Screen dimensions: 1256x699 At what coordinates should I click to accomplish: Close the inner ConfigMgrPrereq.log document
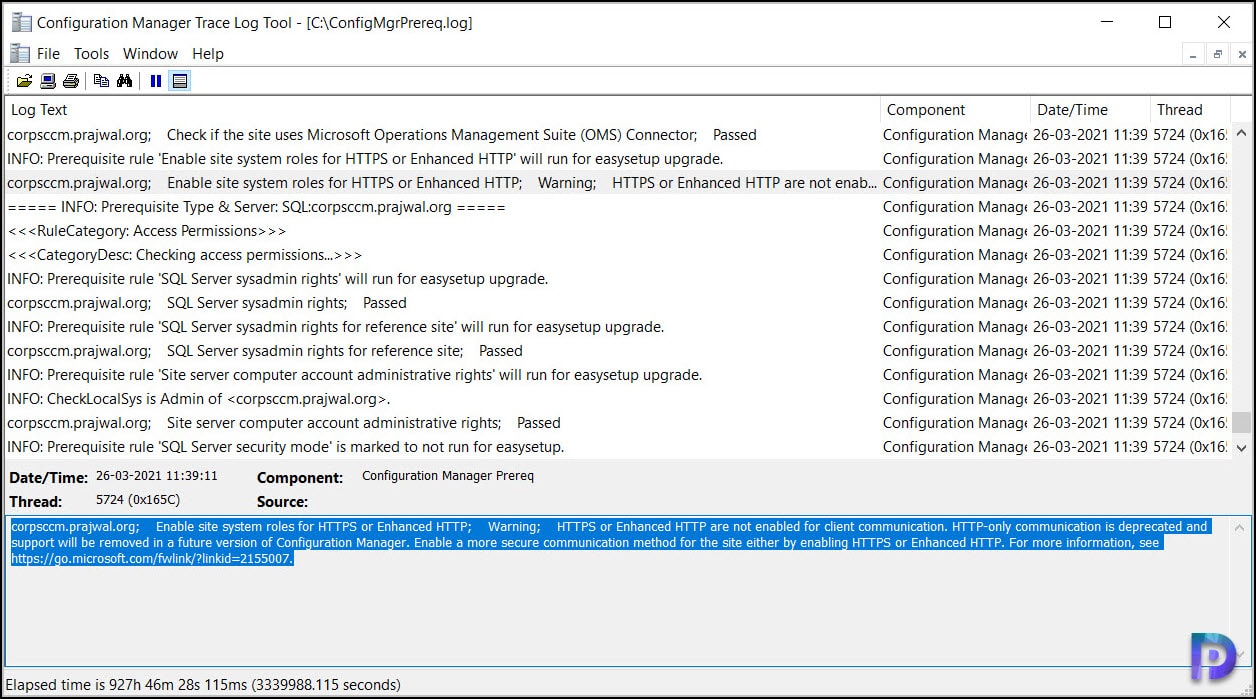1242,54
